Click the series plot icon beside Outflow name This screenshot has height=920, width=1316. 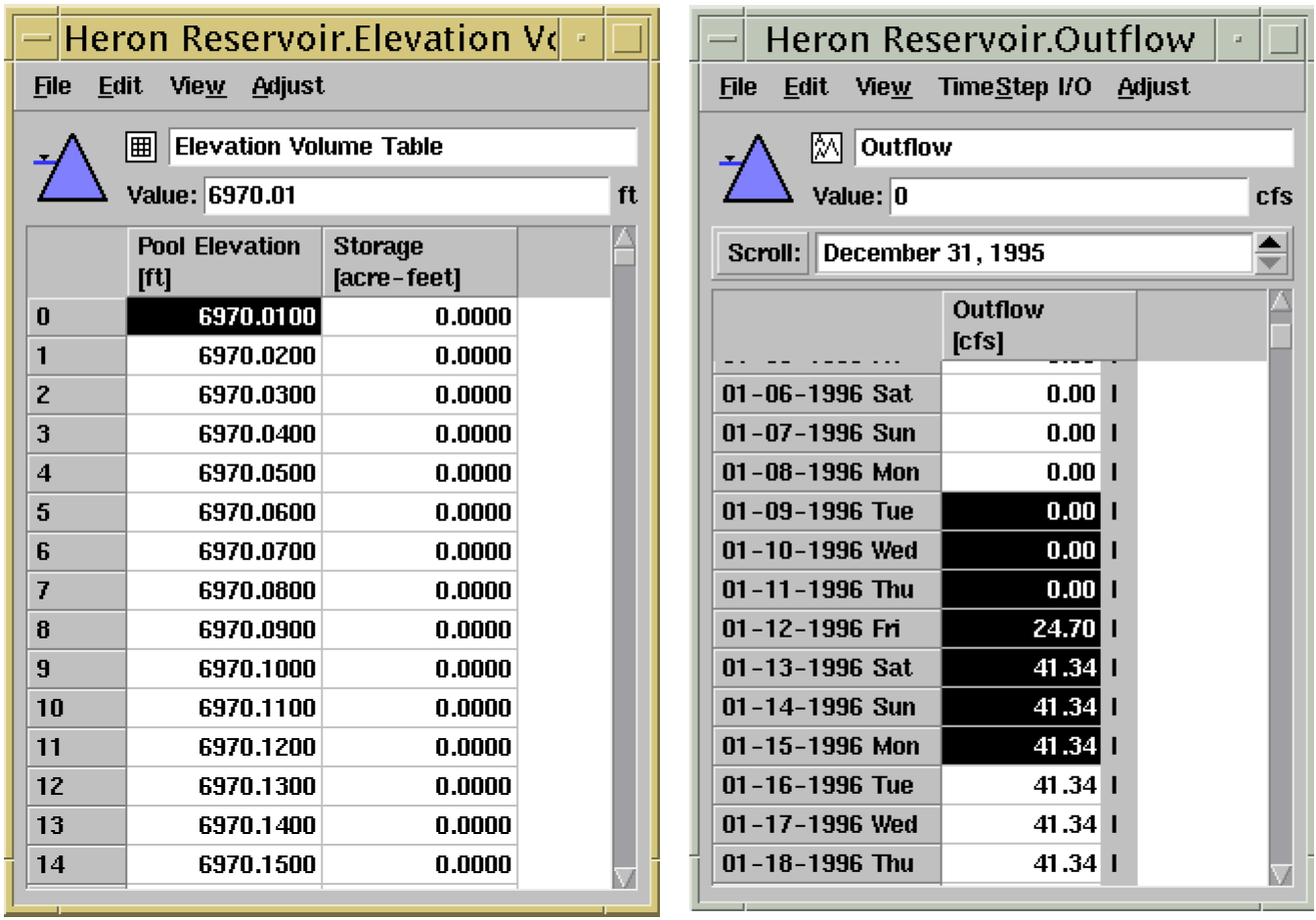pyautogui.click(x=826, y=148)
